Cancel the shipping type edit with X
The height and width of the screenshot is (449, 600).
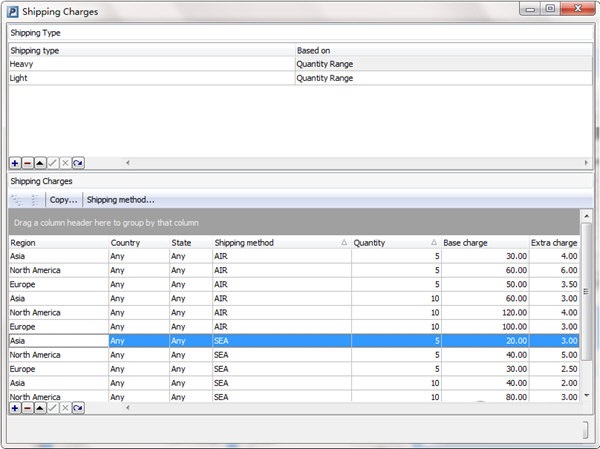click(x=65, y=163)
